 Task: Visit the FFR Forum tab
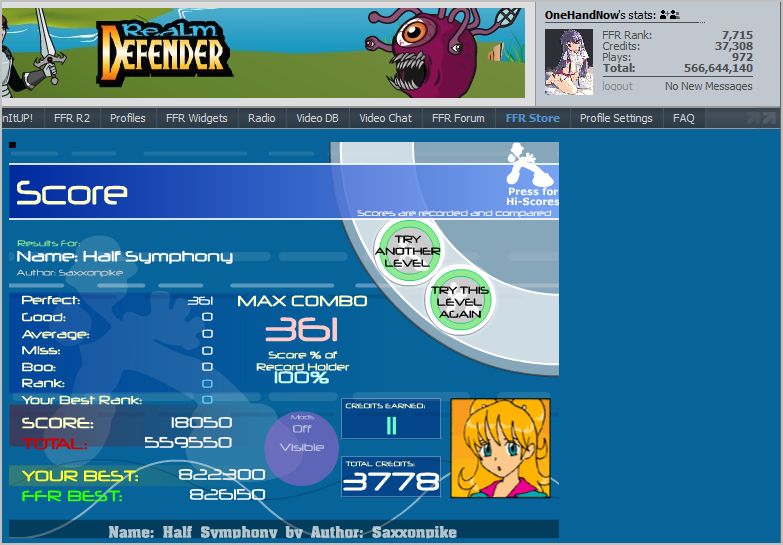pos(458,118)
